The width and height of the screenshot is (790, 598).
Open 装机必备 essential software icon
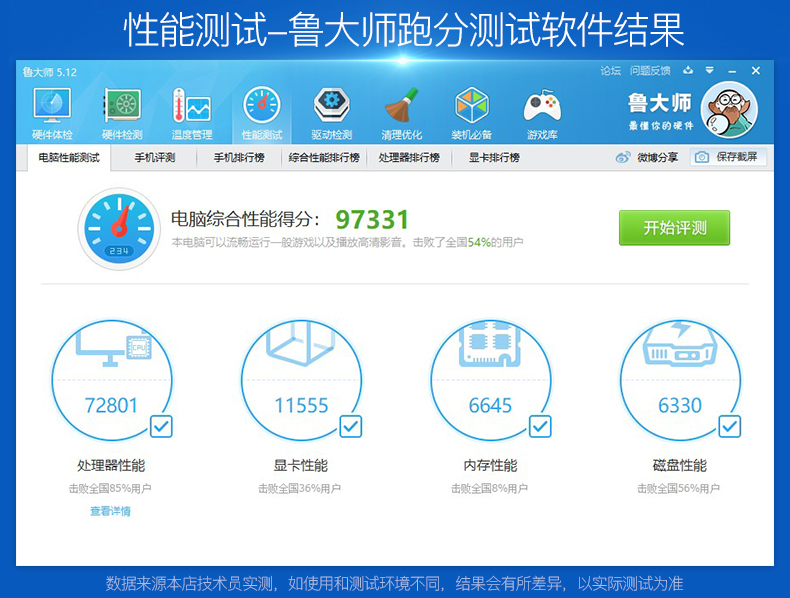472,106
